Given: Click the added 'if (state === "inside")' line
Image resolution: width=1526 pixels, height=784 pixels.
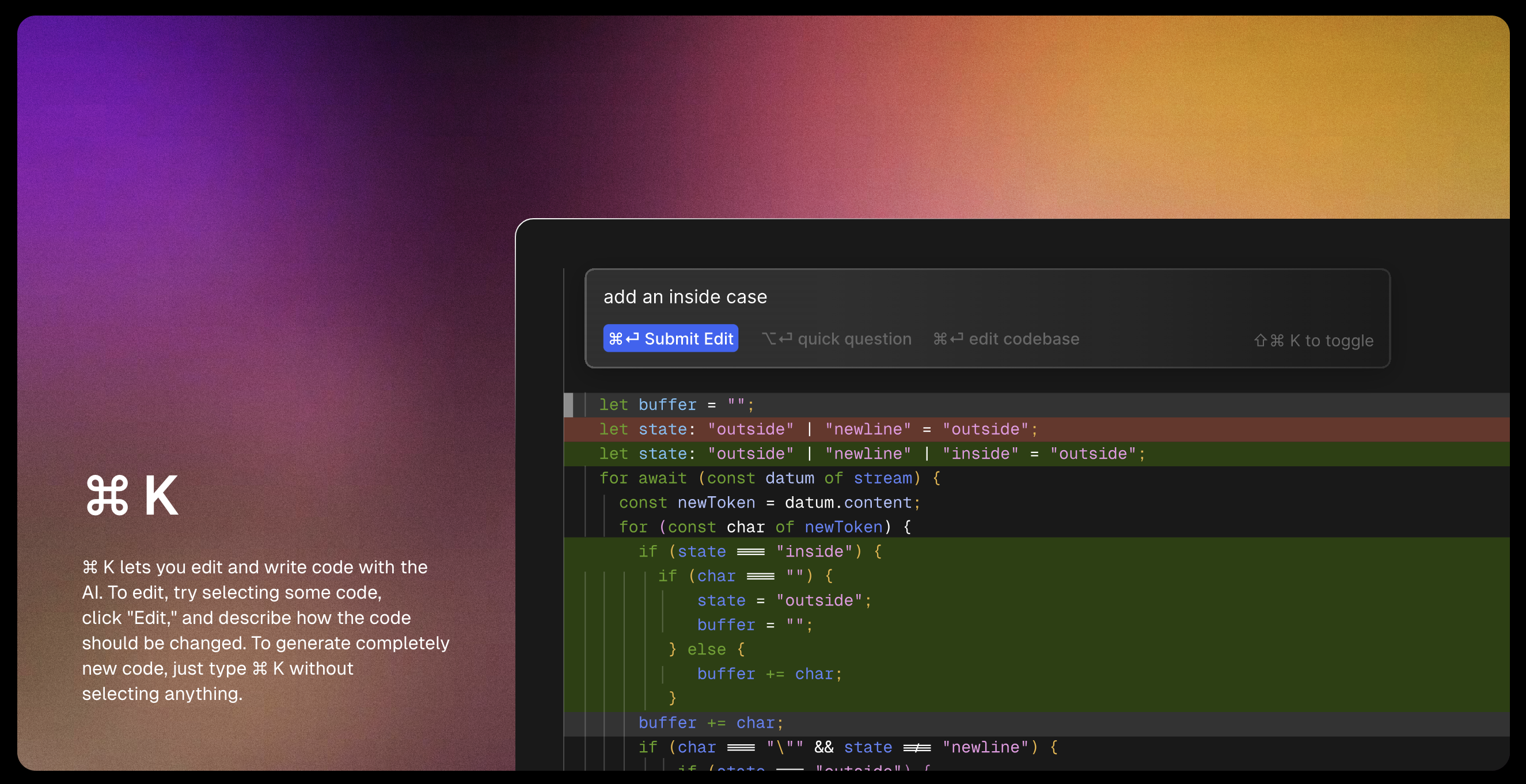Looking at the screenshot, I should click(760, 551).
